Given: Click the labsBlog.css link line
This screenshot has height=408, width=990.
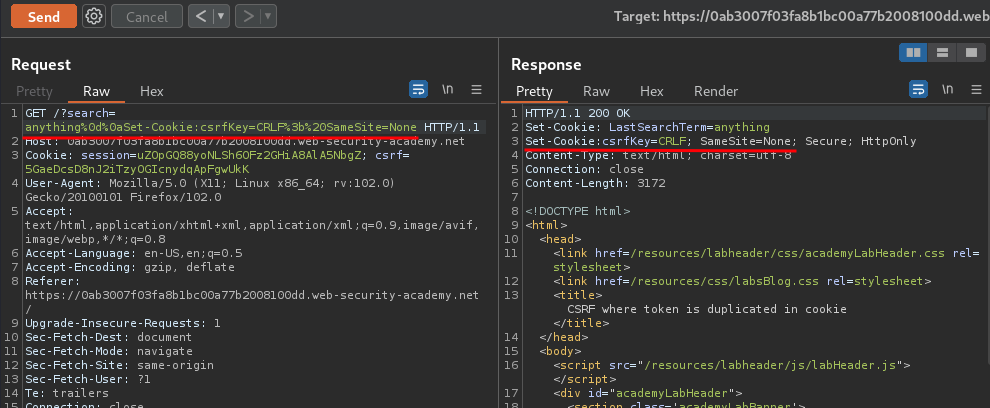Looking at the screenshot, I should click(742, 281).
